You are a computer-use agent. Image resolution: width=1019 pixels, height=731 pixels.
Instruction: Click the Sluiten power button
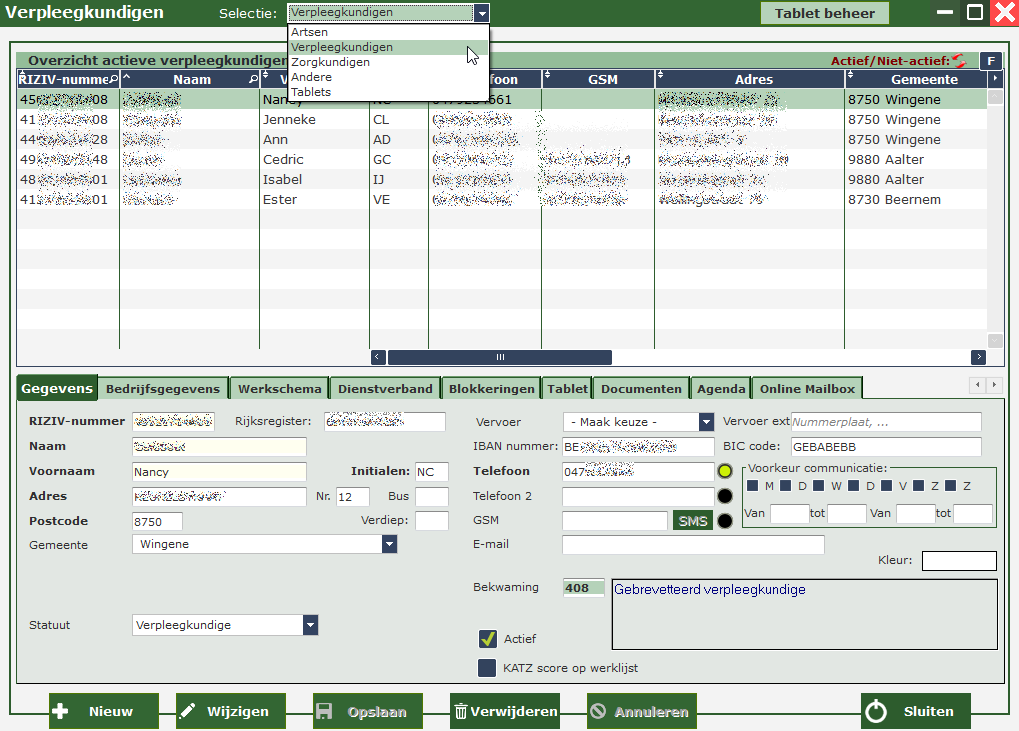pyautogui.click(x=915, y=711)
